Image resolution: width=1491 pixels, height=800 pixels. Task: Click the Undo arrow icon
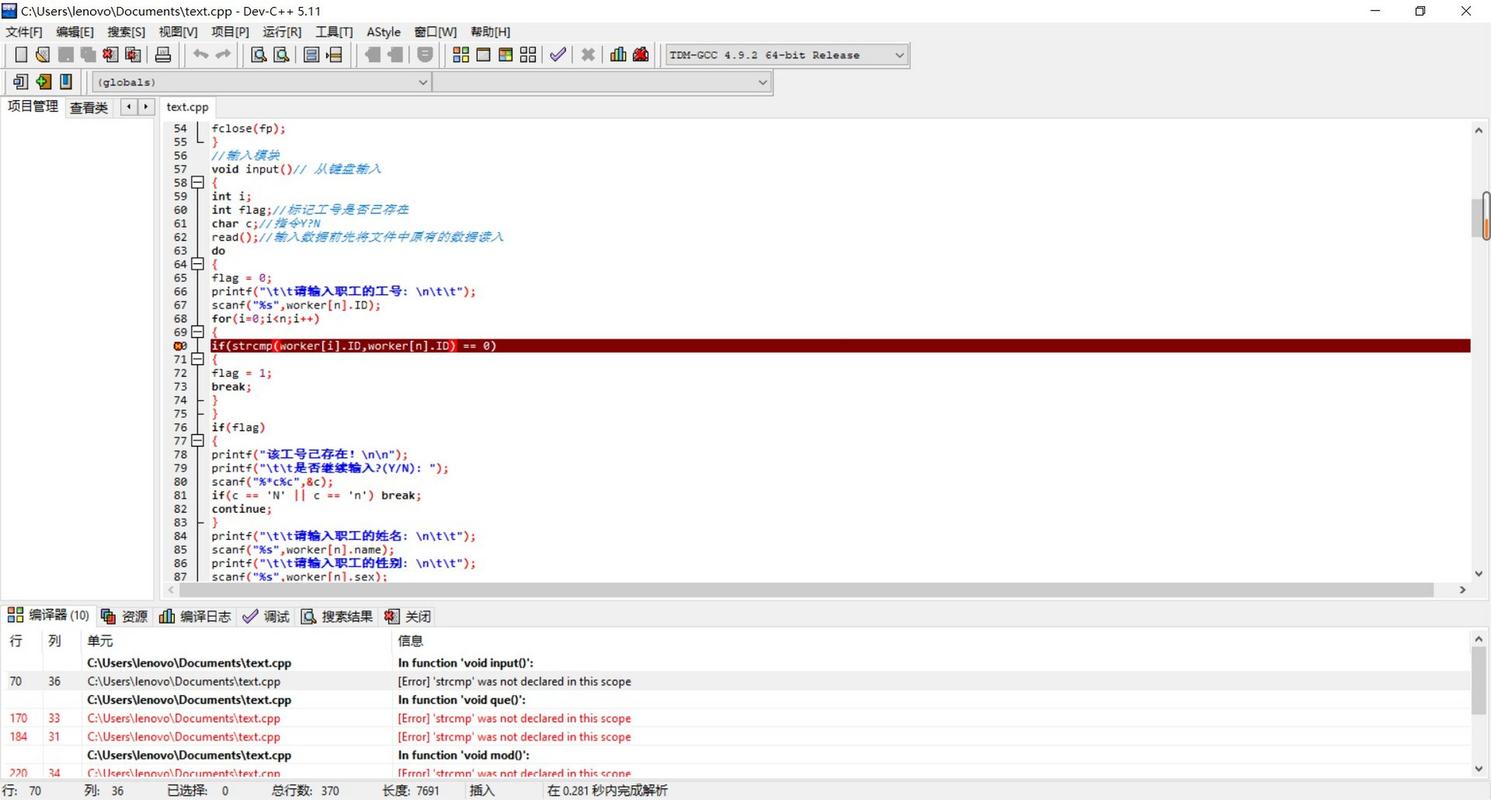[x=200, y=55]
